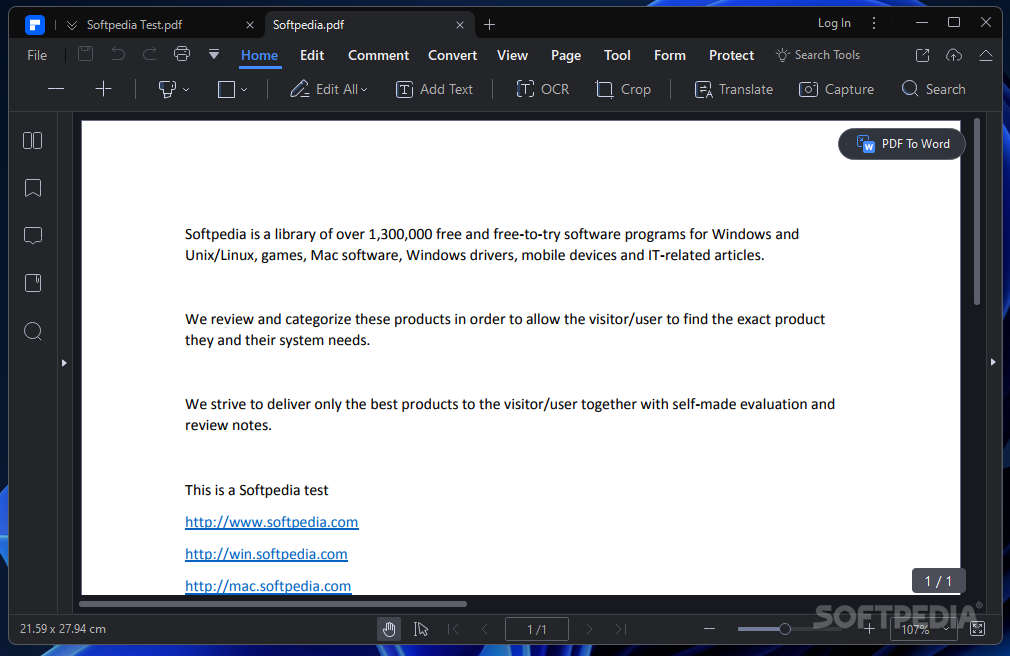Image resolution: width=1010 pixels, height=656 pixels.
Task: Collapse the ribbon with up arrow
Action: (x=986, y=55)
